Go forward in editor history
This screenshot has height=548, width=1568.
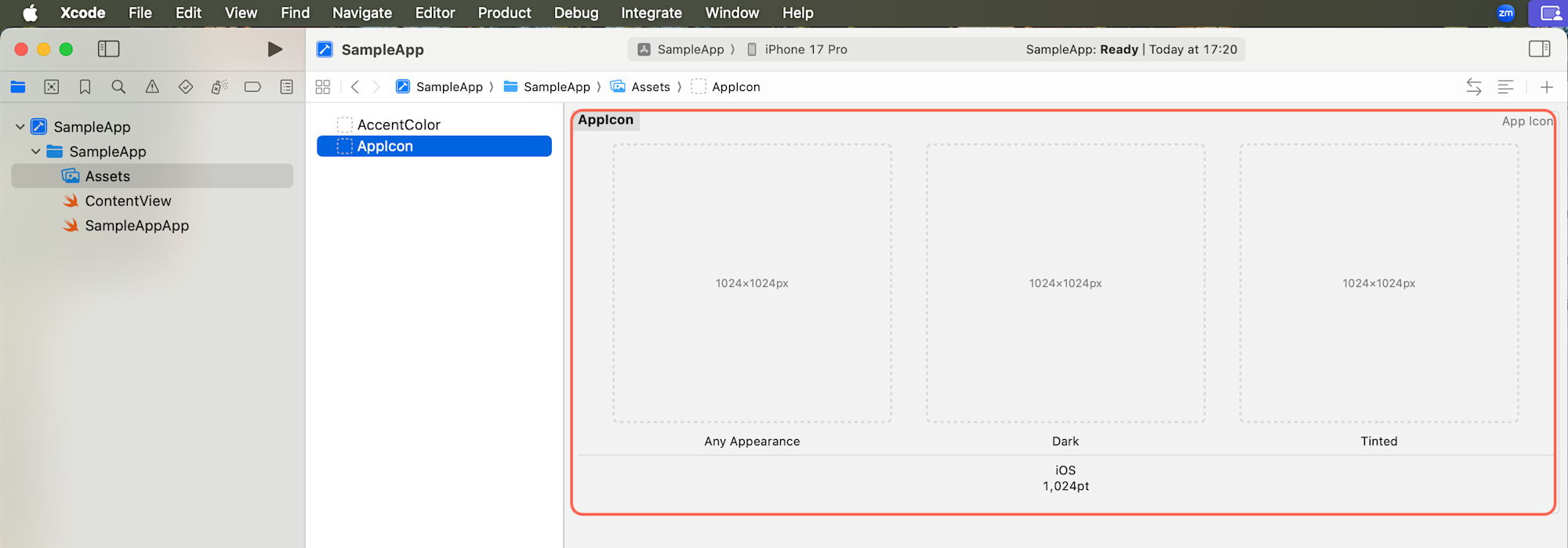376,87
